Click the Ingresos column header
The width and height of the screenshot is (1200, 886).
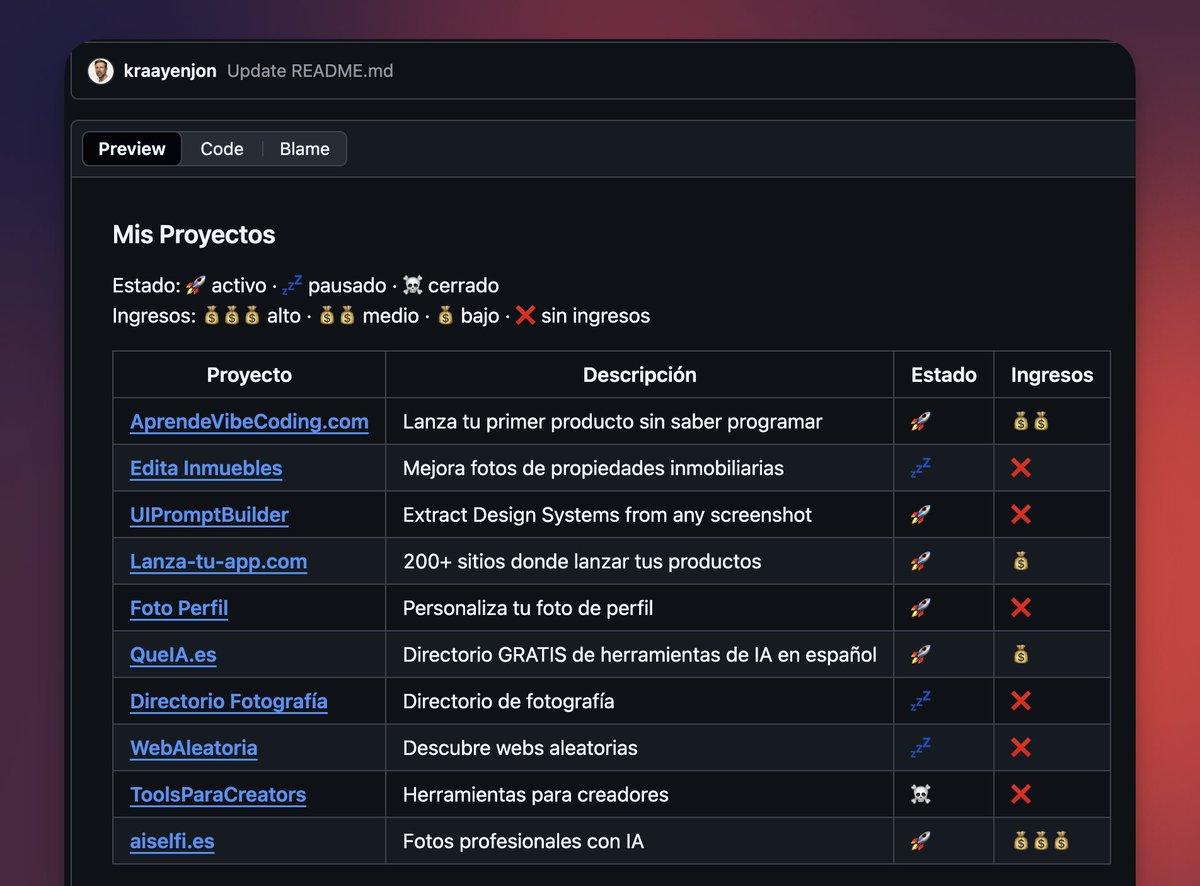1052,375
